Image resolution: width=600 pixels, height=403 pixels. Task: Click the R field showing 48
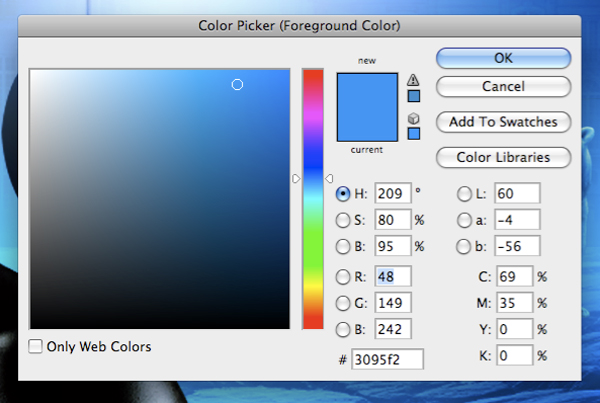[x=393, y=276]
